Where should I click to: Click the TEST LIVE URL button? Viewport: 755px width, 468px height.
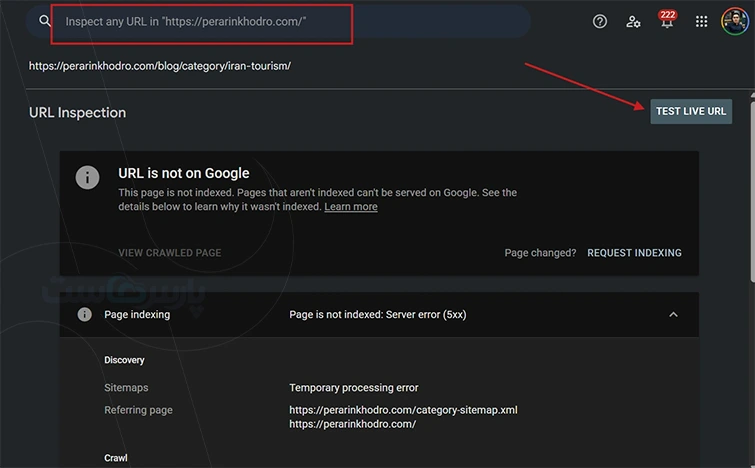tap(691, 111)
